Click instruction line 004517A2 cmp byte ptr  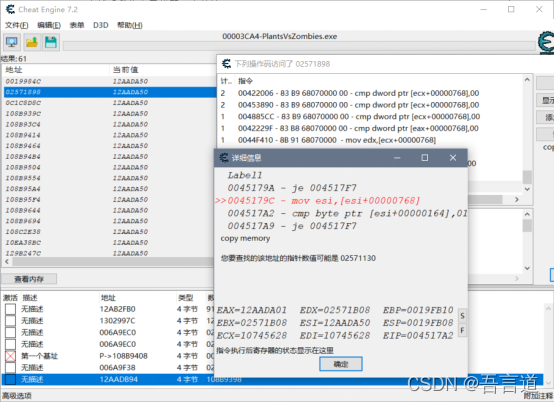[x=347, y=213]
